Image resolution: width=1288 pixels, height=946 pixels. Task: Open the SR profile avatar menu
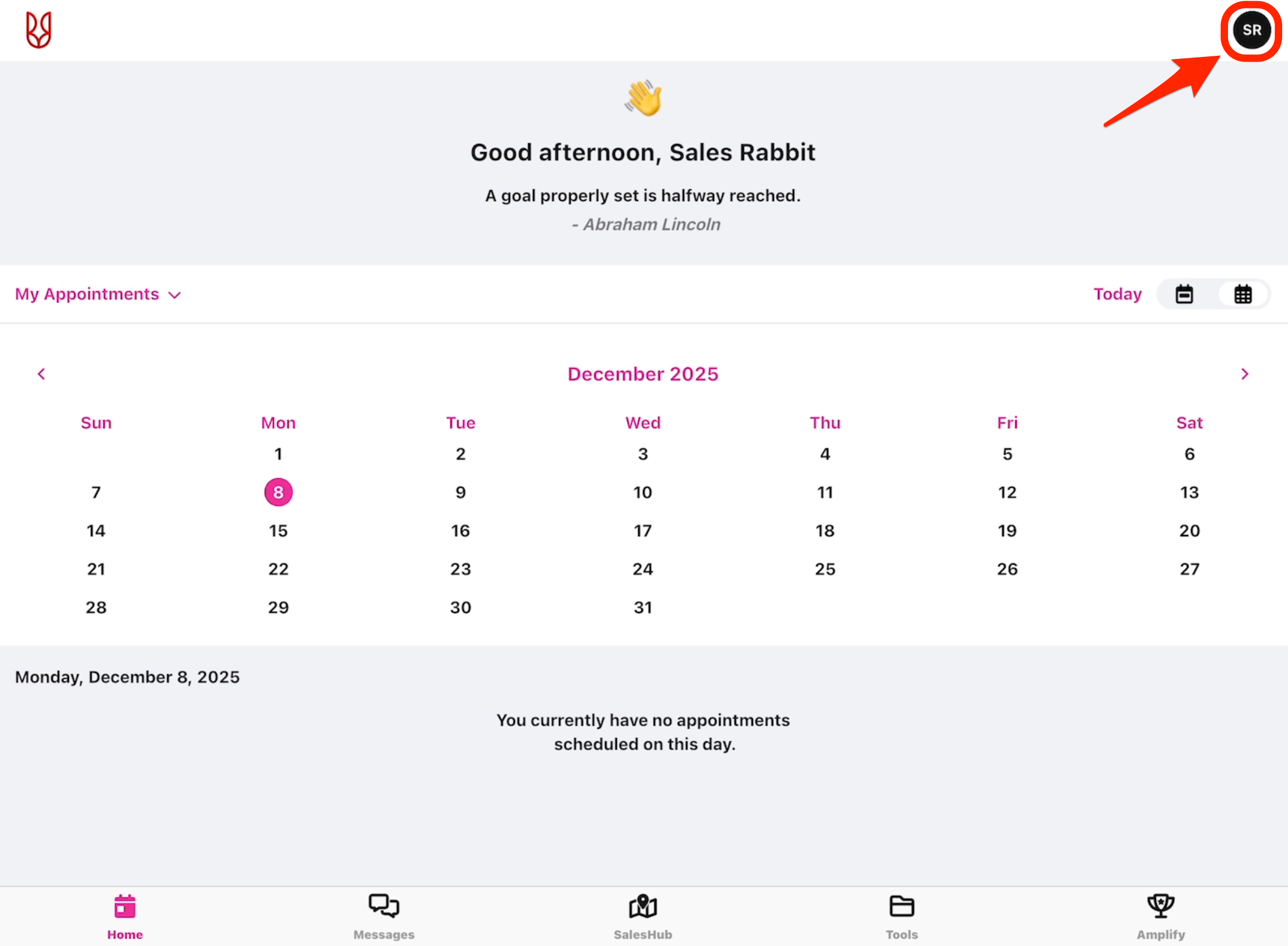click(x=1251, y=31)
